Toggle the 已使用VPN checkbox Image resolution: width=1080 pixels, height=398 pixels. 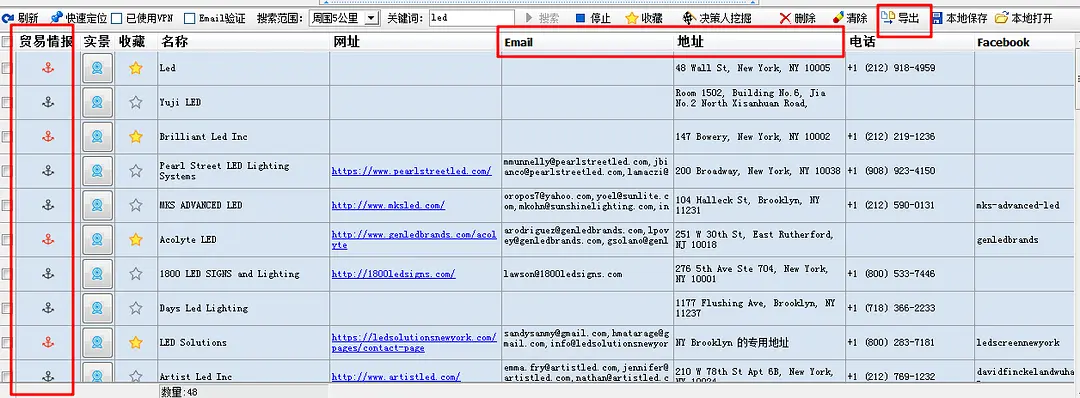tap(116, 19)
